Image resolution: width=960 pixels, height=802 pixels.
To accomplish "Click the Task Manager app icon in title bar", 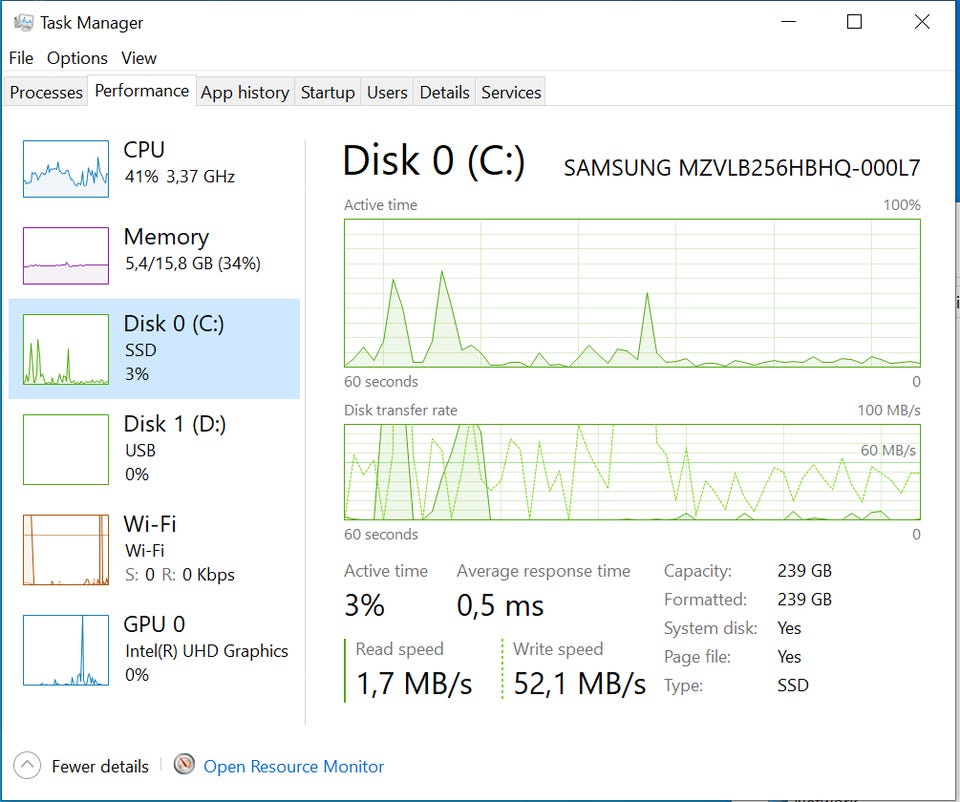I will (x=23, y=22).
